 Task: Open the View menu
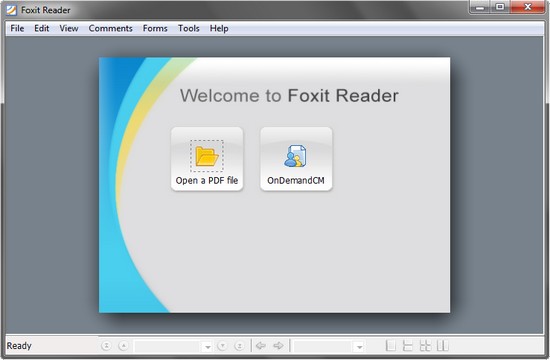coord(69,28)
